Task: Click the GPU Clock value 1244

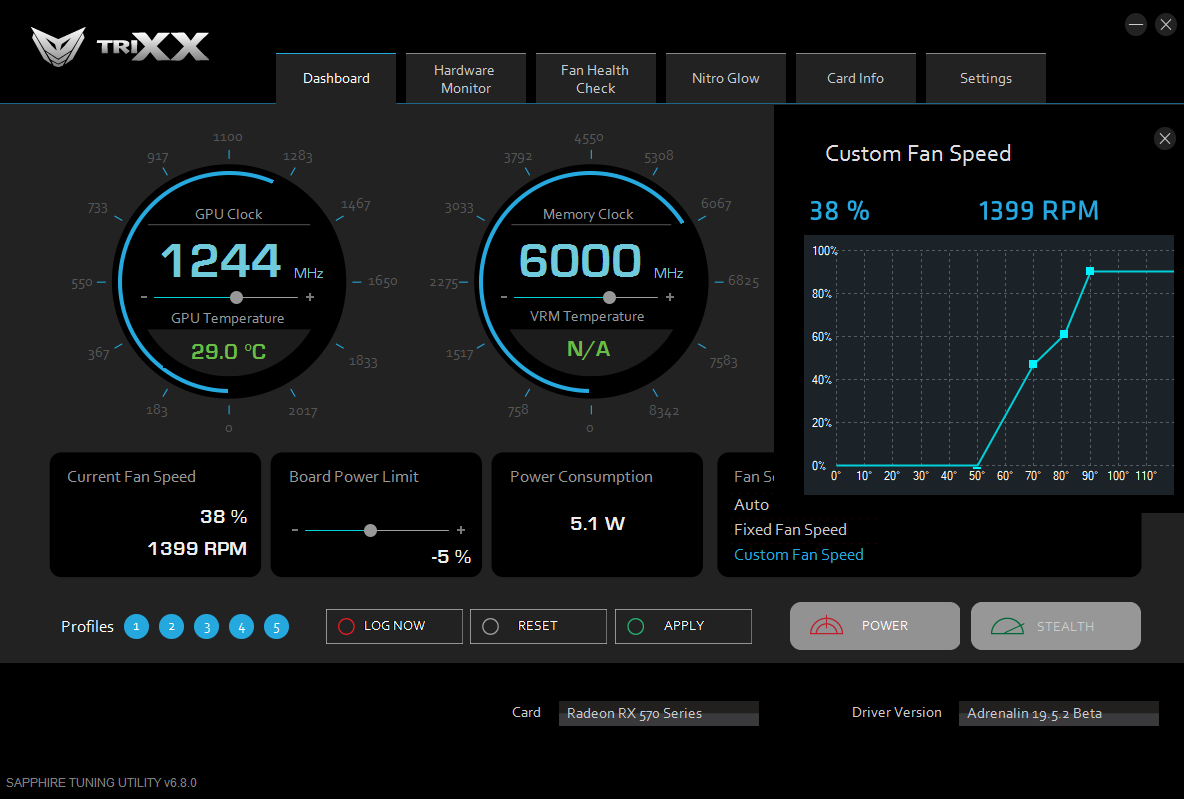Action: coord(221,260)
